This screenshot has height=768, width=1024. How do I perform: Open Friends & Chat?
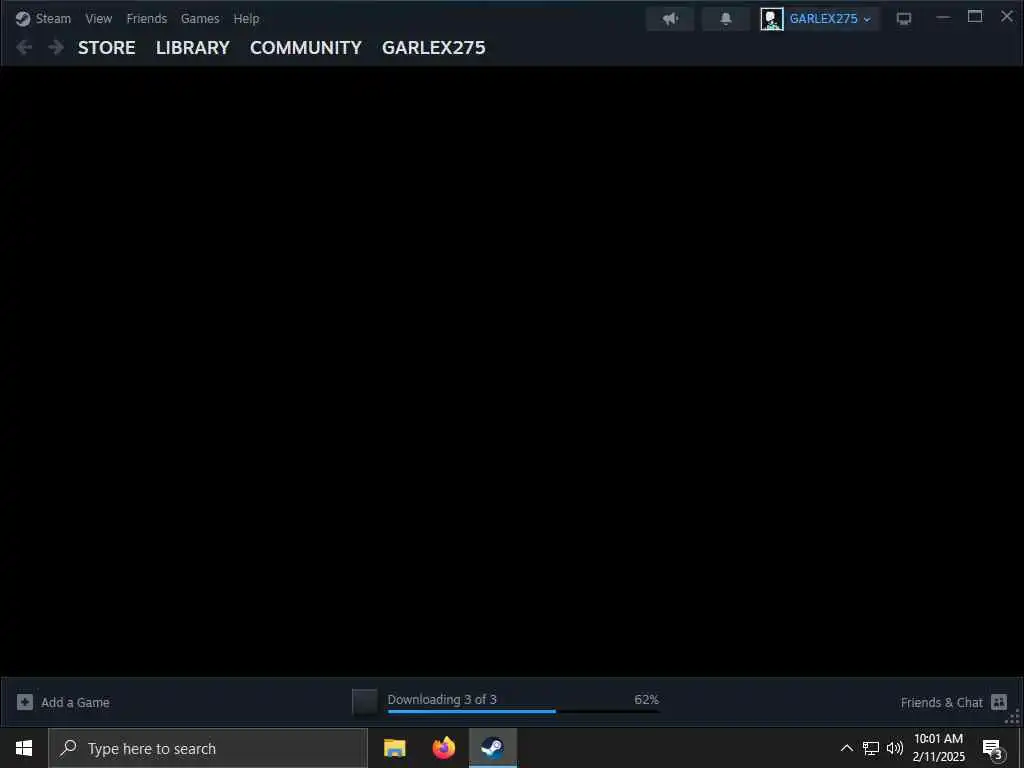[x=953, y=702]
